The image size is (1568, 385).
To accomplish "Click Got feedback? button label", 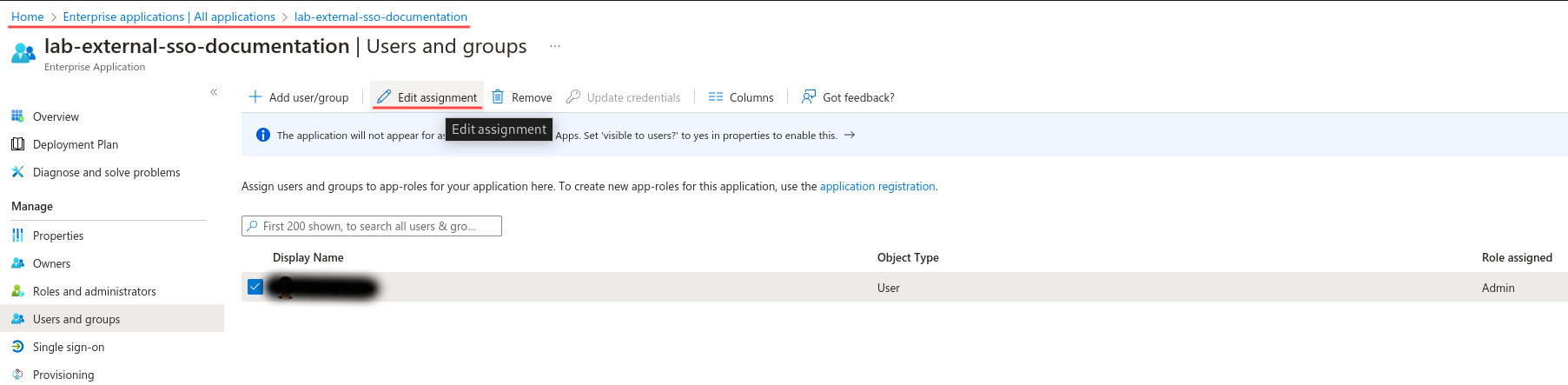I will pyautogui.click(x=858, y=97).
